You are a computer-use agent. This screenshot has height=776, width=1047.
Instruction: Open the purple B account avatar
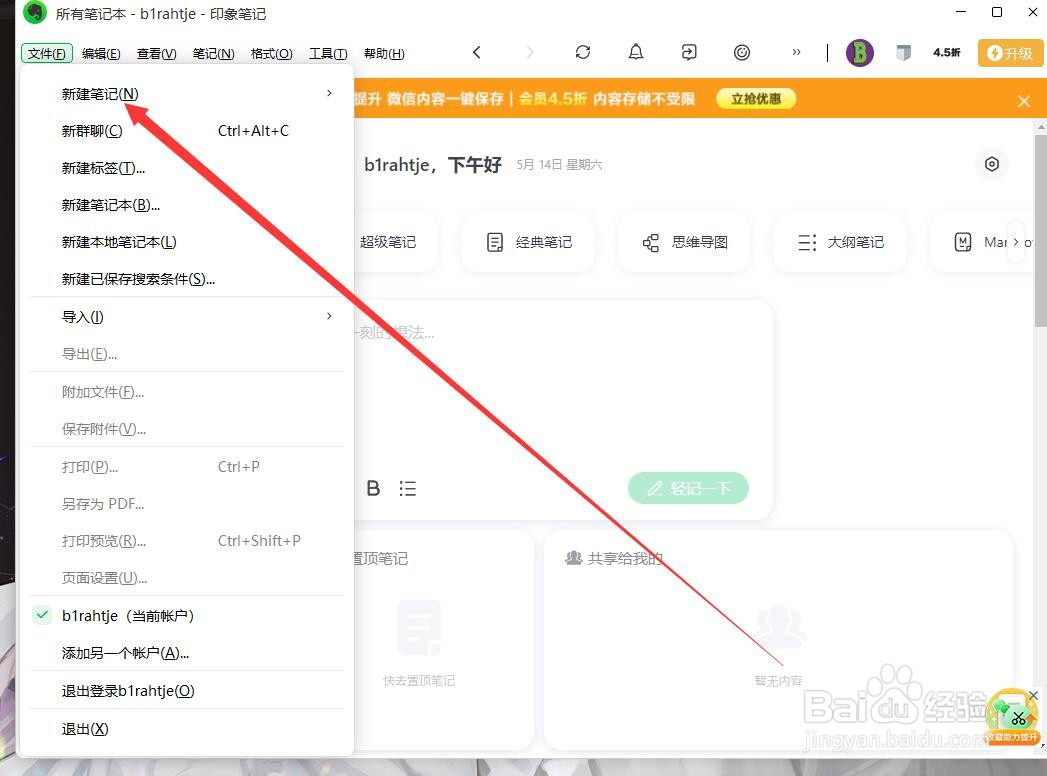[860, 52]
